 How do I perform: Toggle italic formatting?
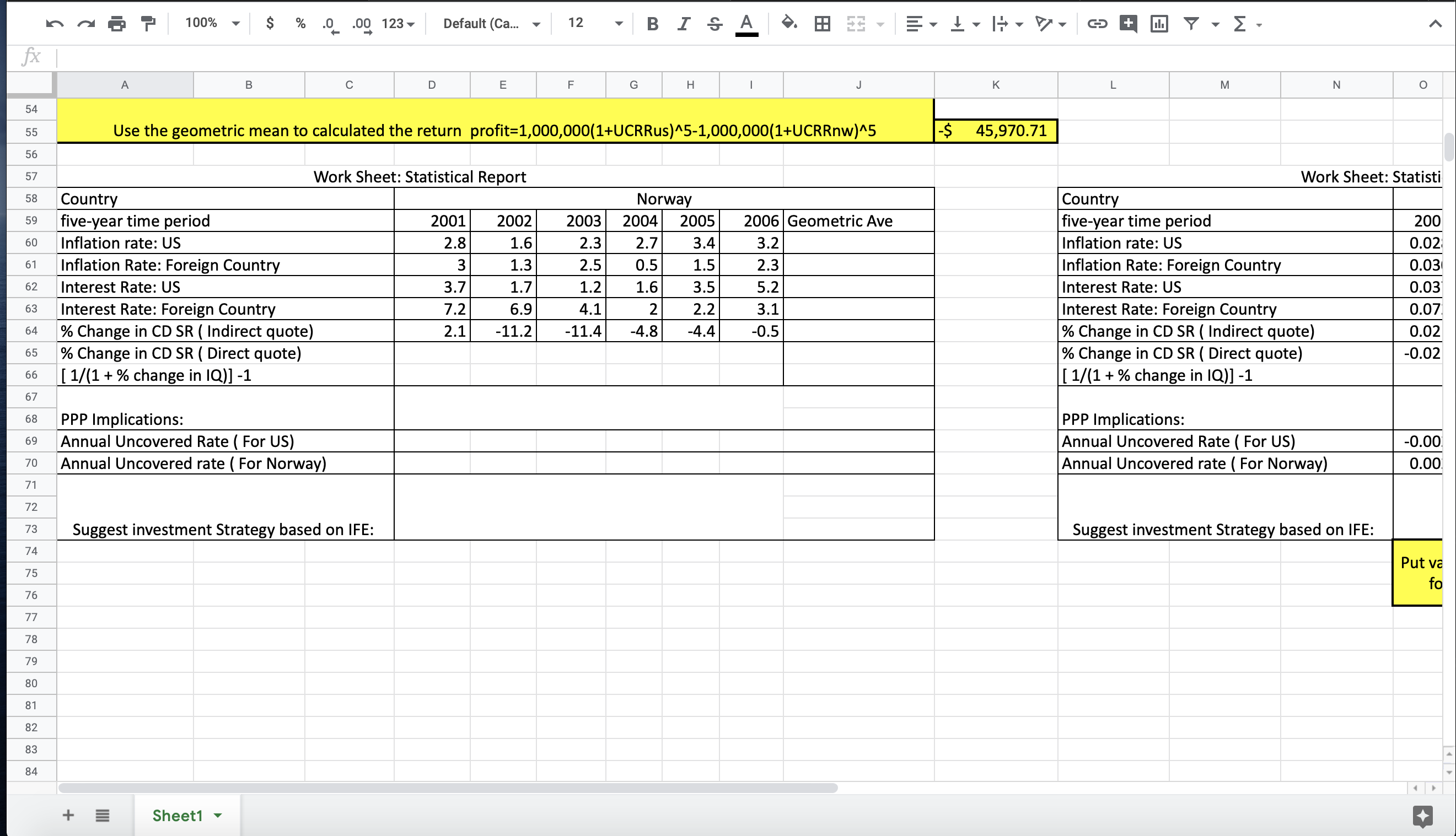683,24
